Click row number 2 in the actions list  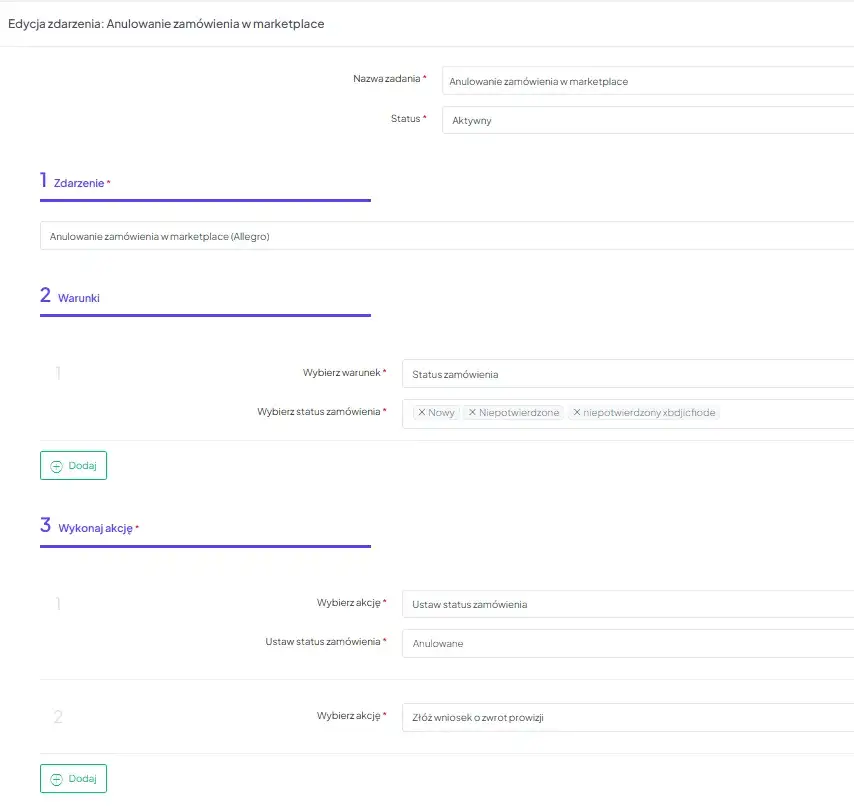point(58,717)
